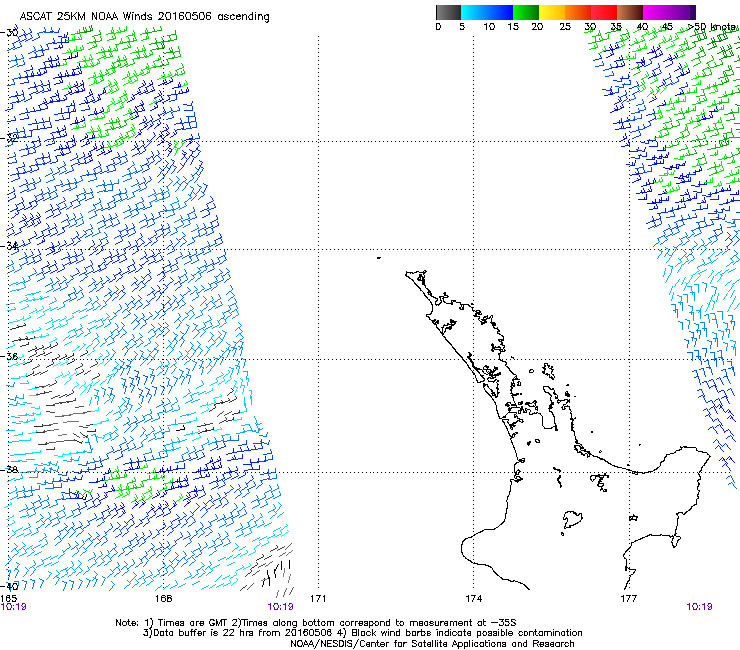Click the legend label '25'
The image size is (740, 650).
[565, 27]
